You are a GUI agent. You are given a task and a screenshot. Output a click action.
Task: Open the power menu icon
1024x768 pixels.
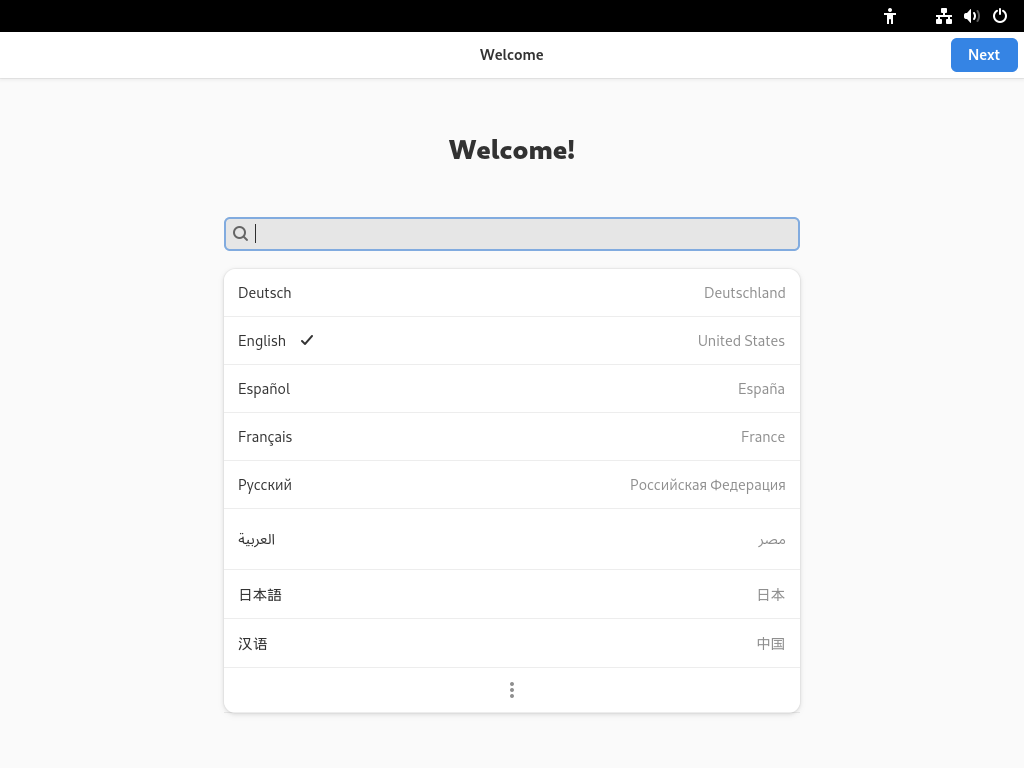[x=1000, y=16]
